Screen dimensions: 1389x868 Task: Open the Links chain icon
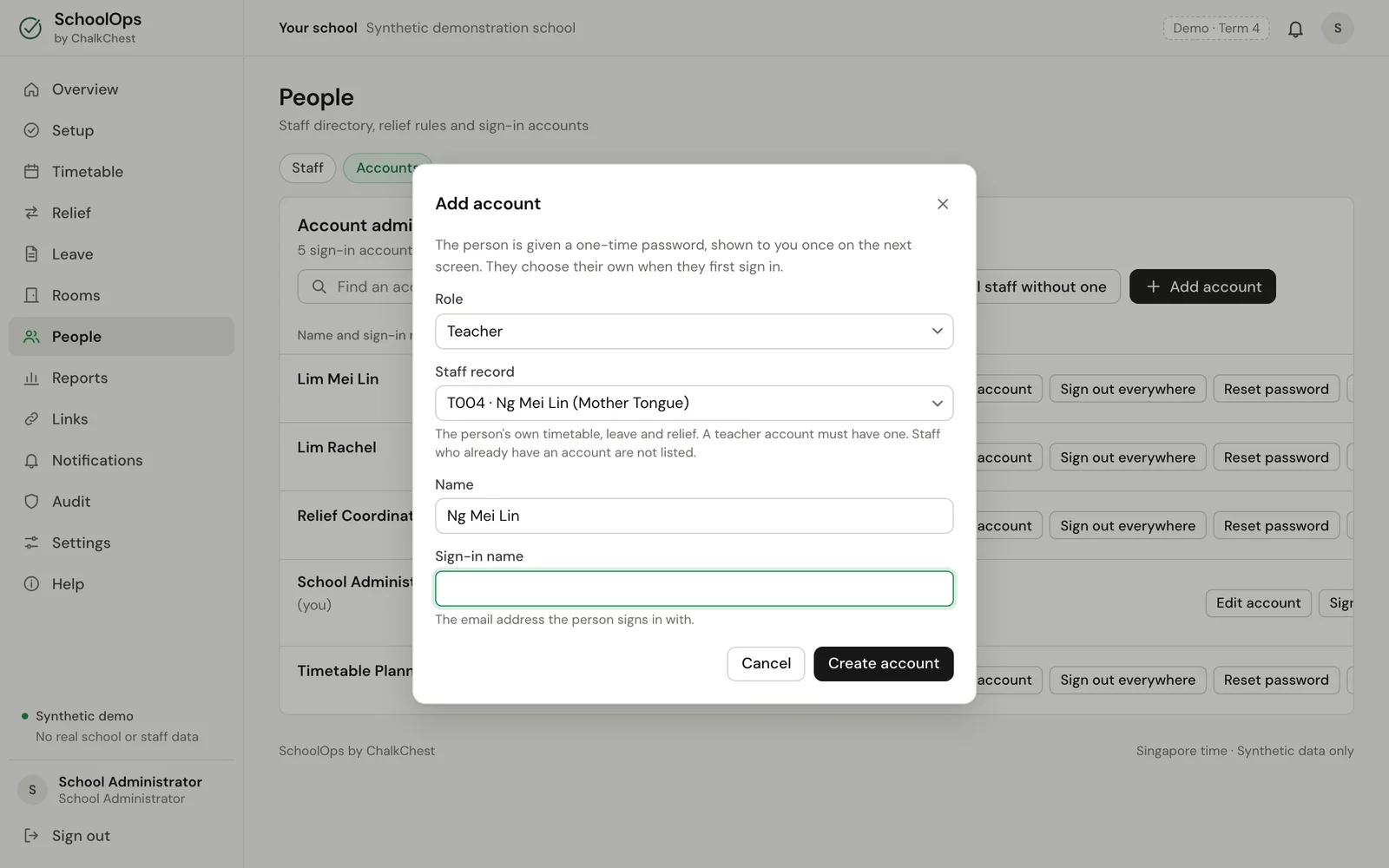point(31,419)
